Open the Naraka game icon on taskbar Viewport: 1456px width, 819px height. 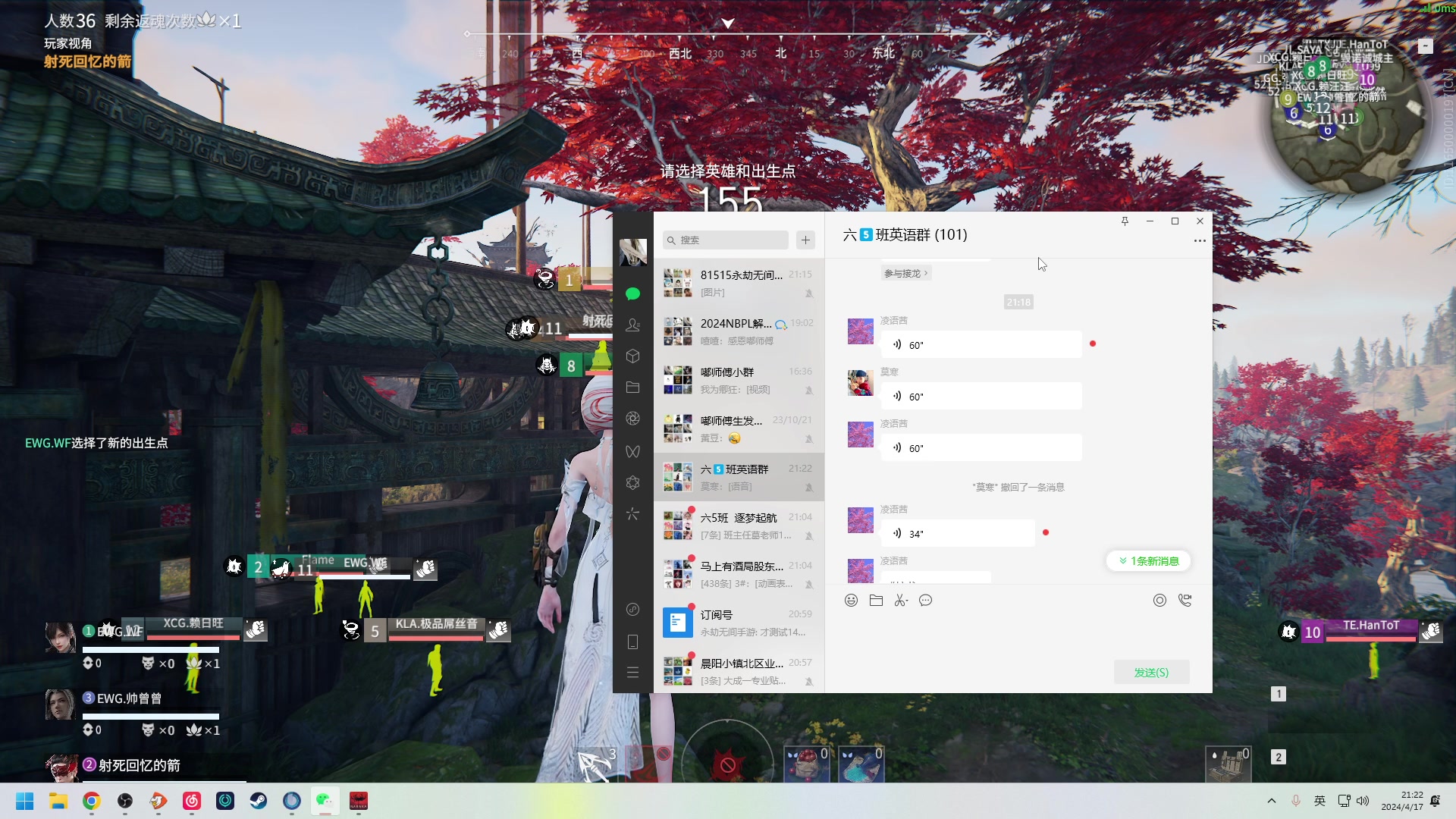[x=359, y=801]
